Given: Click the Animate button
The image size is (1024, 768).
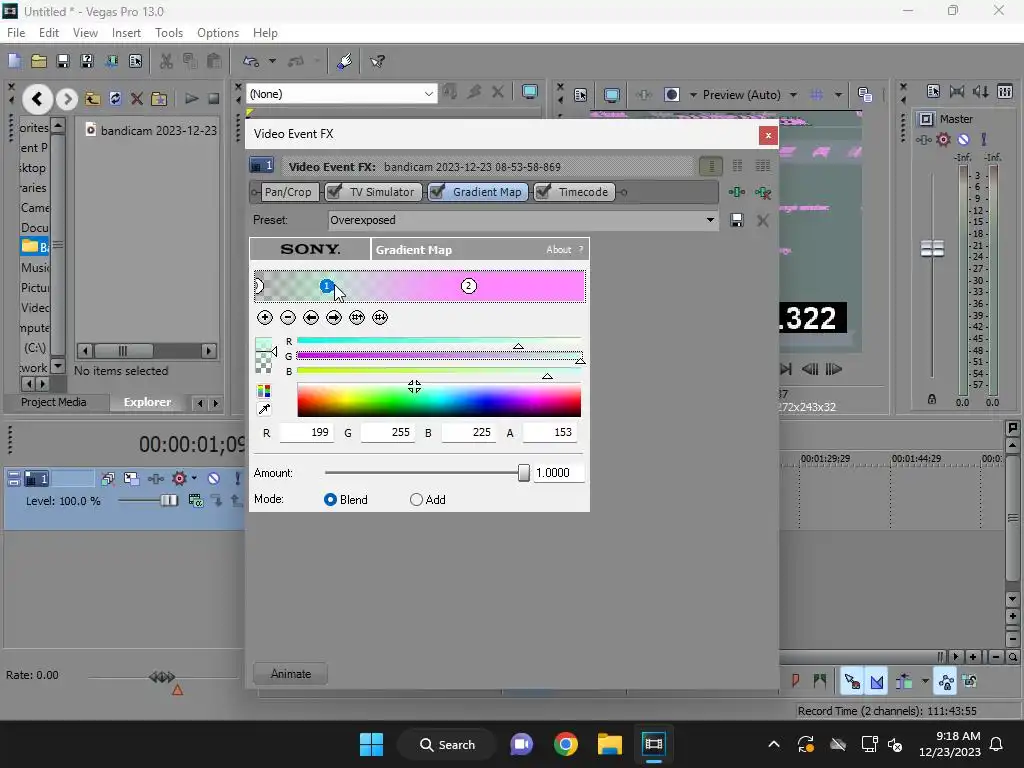Looking at the screenshot, I should pyautogui.click(x=291, y=674).
